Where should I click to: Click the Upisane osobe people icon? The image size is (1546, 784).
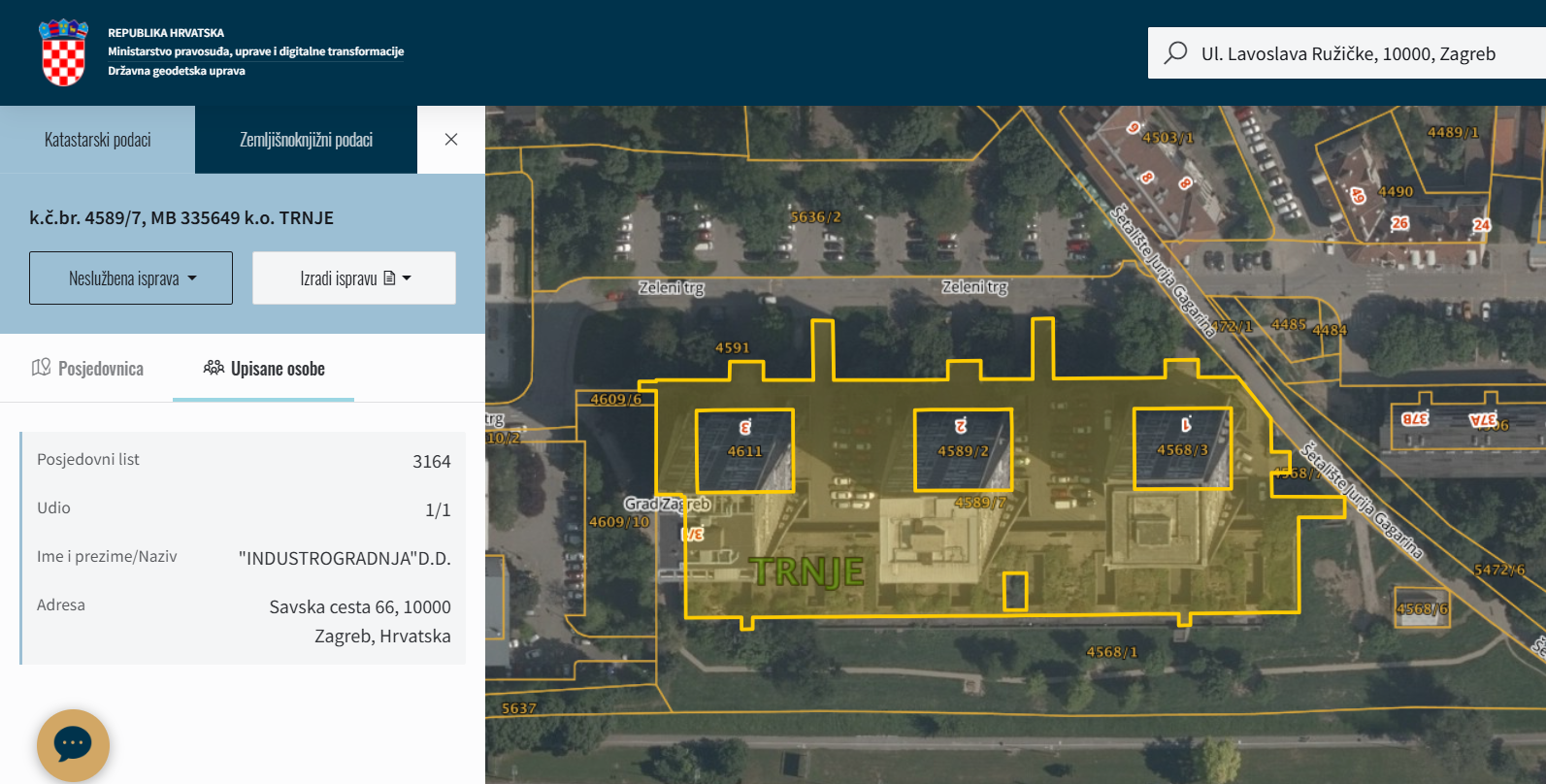pyautogui.click(x=214, y=368)
